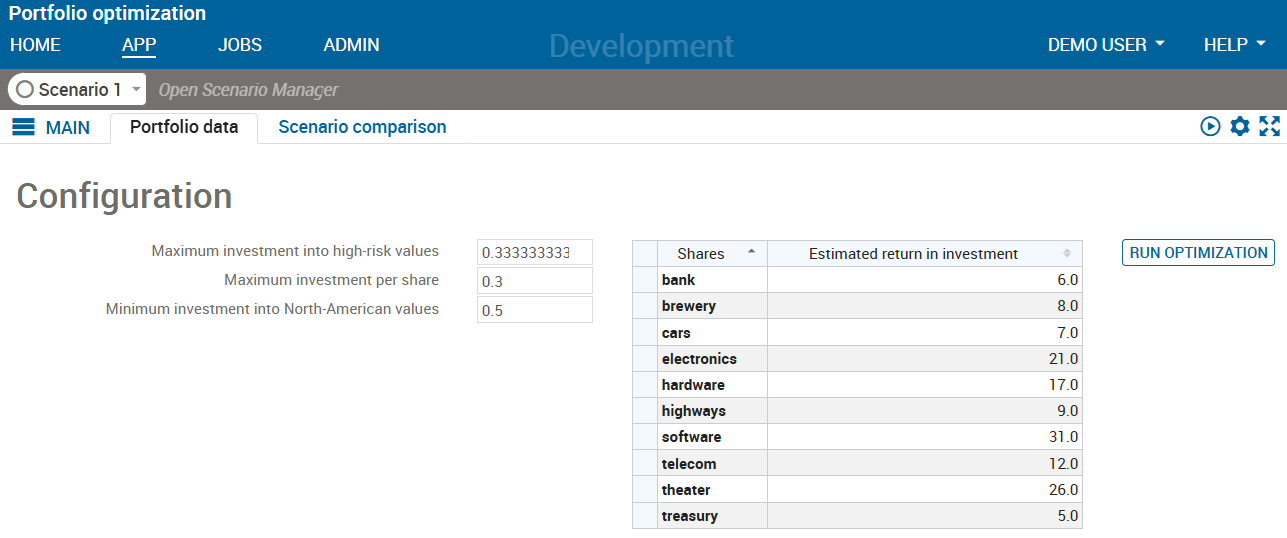This screenshot has width=1287, height=538.
Task: Click the Scenario 1 circle status icon
Action: pyautogui.click(x=25, y=90)
